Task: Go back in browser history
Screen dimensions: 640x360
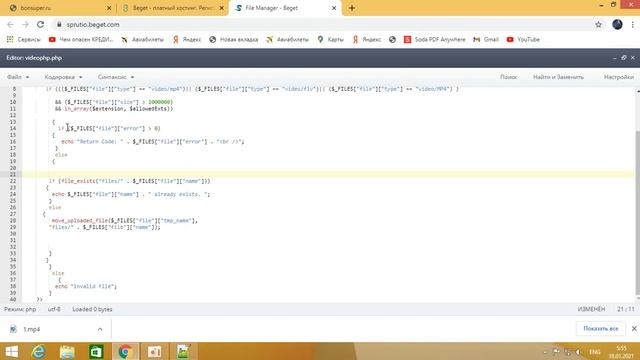Action: click(10, 24)
